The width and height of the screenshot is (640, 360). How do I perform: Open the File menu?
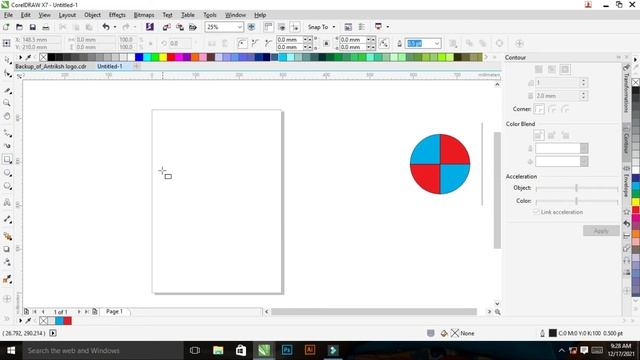tap(8, 15)
